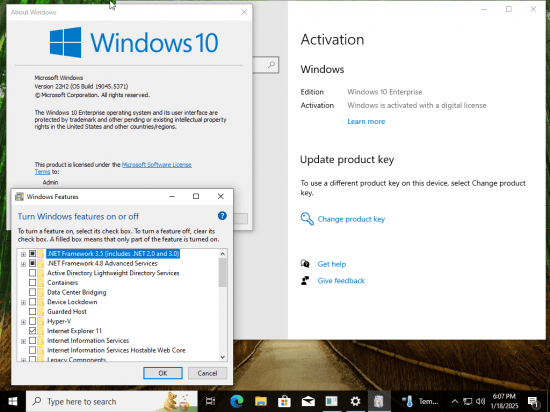Expand the Device Lockdown tree node
The width and height of the screenshot is (550, 412).
[x=23, y=302]
